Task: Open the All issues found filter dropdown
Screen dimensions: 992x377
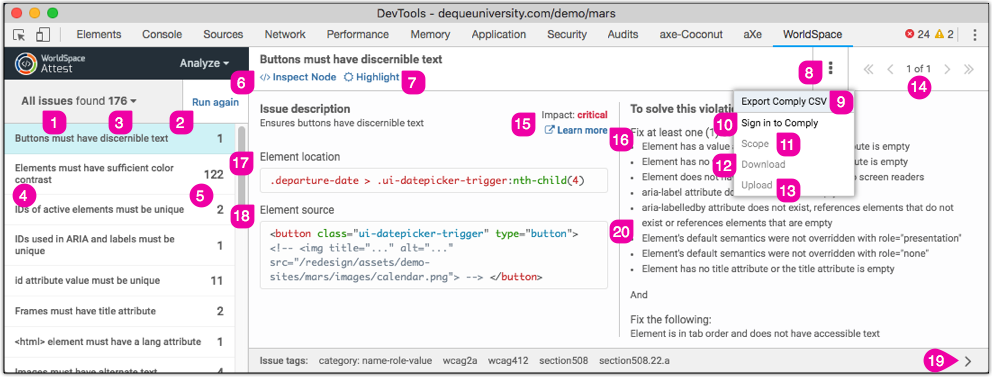Action: tap(80, 101)
